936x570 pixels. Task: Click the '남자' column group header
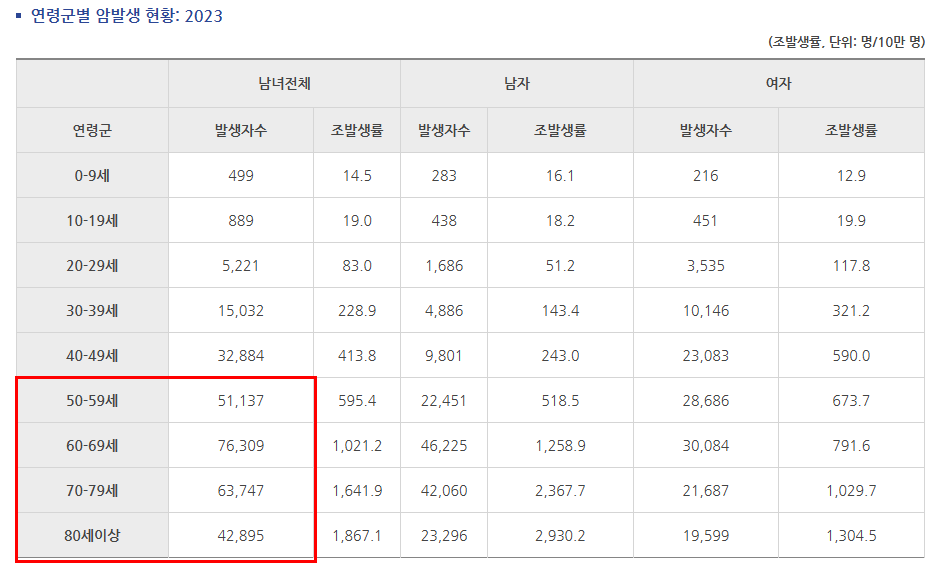click(516, 84)
